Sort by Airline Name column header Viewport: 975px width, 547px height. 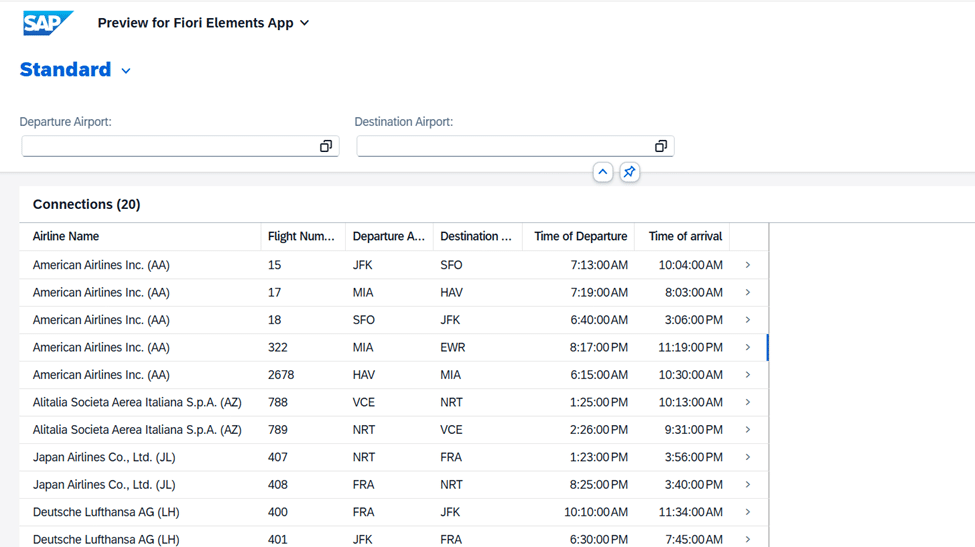pyautogui.click(x=66, y=237)
